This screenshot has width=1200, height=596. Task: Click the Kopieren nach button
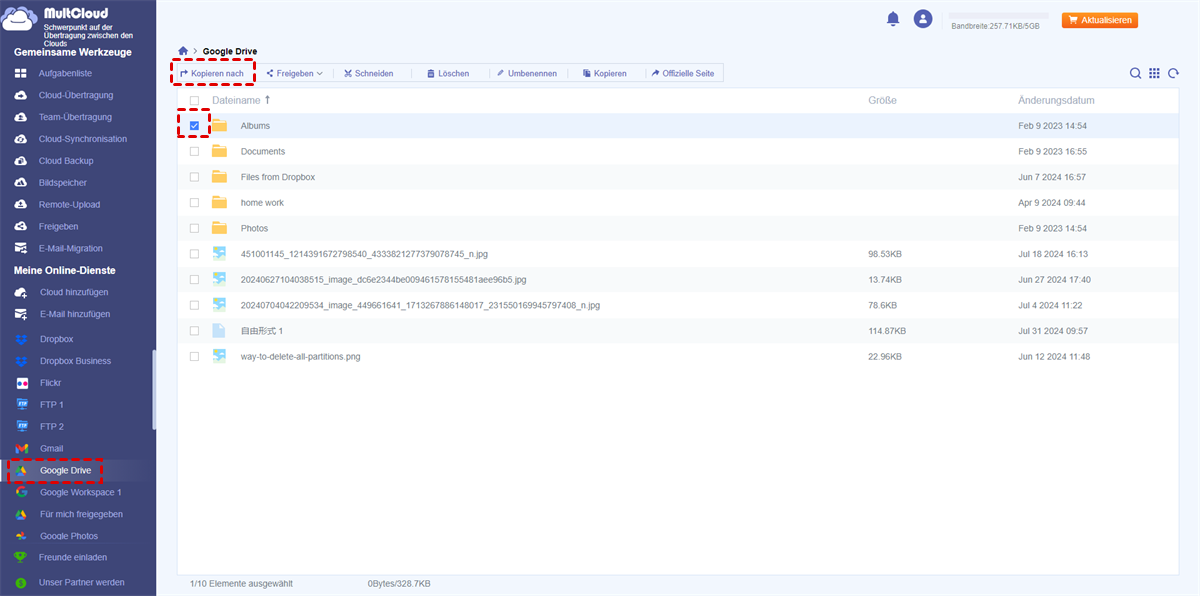click(211, 73)
